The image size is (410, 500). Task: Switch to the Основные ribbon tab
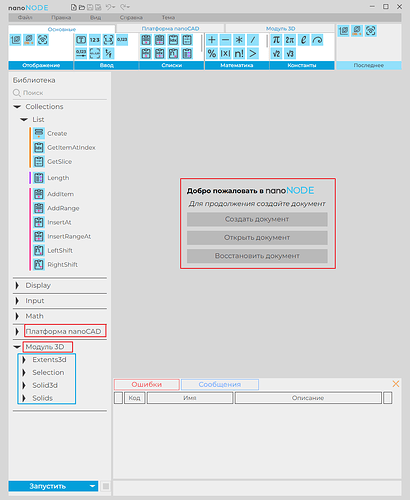62,29
